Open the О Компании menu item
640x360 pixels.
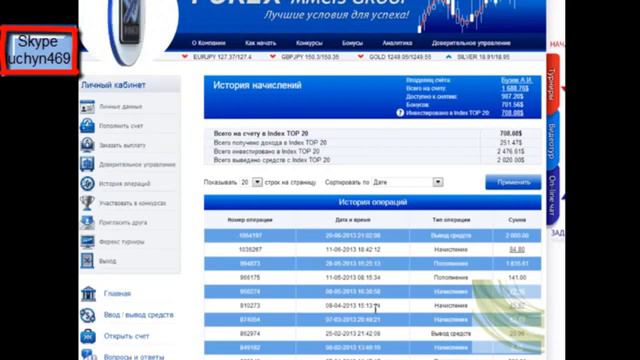(209, 43)
